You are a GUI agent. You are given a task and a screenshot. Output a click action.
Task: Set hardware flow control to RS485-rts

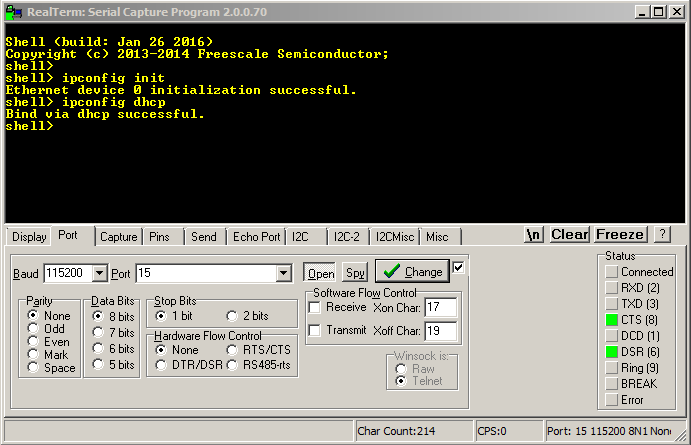(x=232, y=365)
